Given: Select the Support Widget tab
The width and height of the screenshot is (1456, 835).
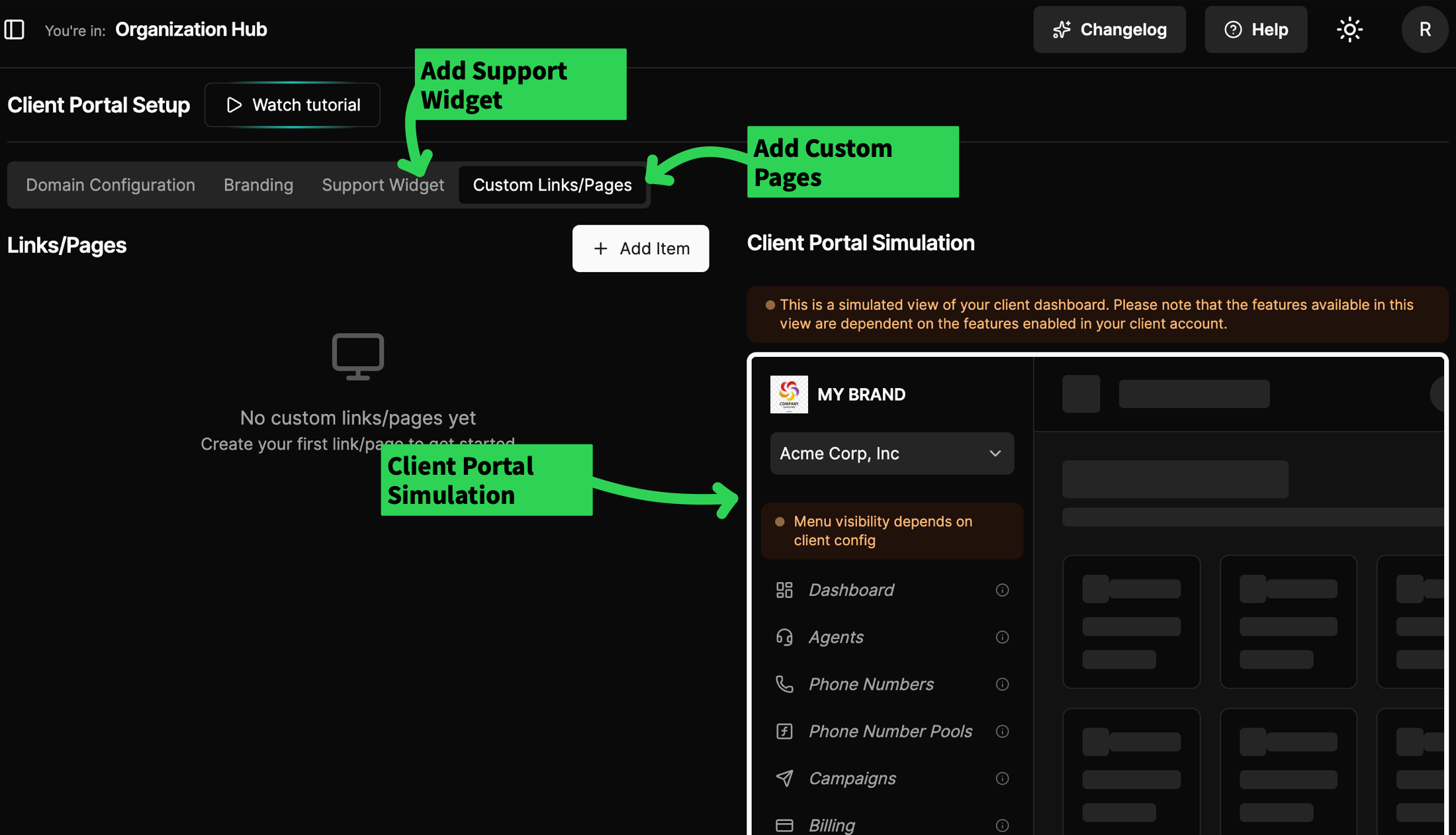Looking at the screenshot, I should click(383, 185).
